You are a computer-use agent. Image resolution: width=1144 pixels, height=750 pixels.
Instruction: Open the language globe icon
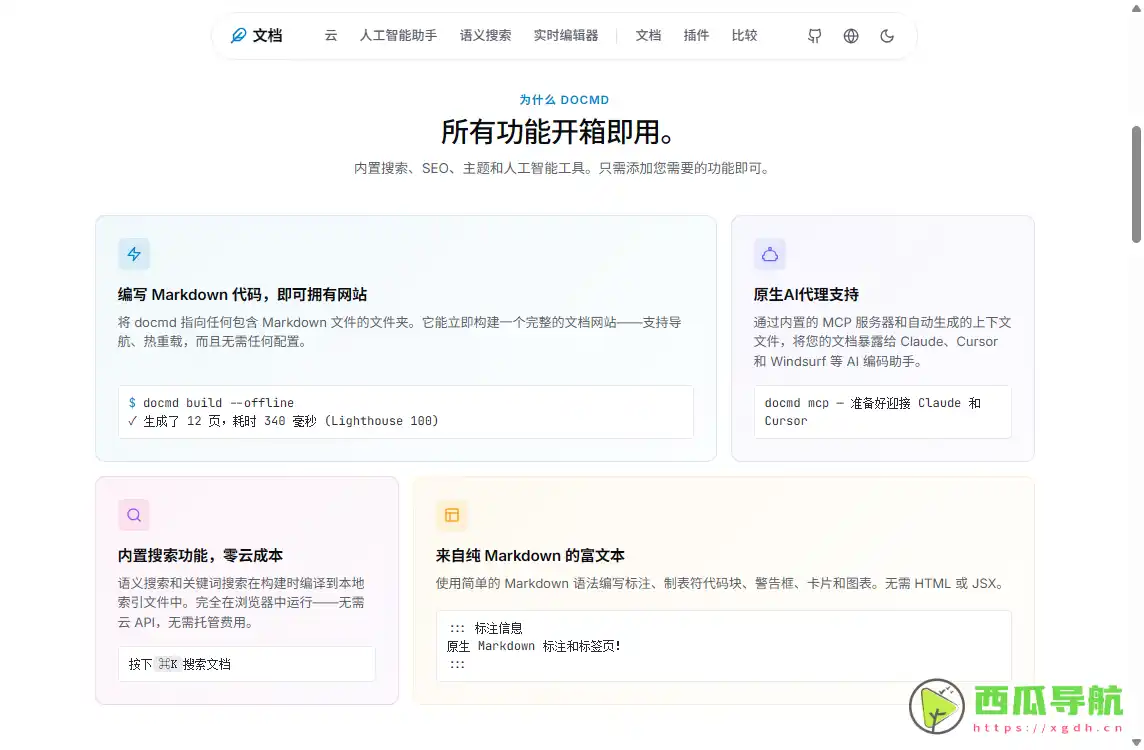pos(851,35)
